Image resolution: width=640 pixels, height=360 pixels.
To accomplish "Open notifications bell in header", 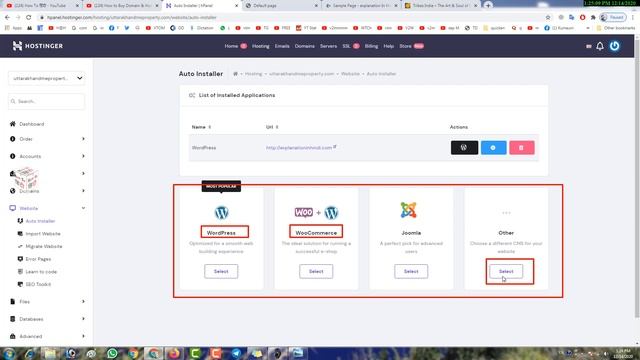I will [600, 46].
